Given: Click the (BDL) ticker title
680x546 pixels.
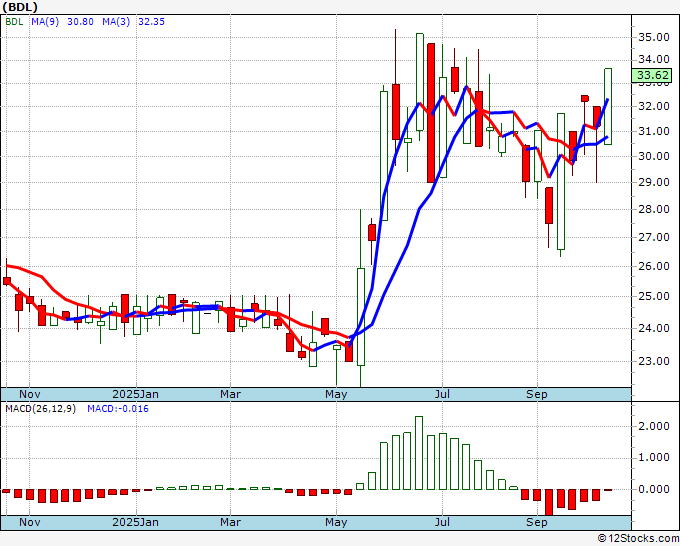Looking at the screenshot, I should click(x=24, y=8).
